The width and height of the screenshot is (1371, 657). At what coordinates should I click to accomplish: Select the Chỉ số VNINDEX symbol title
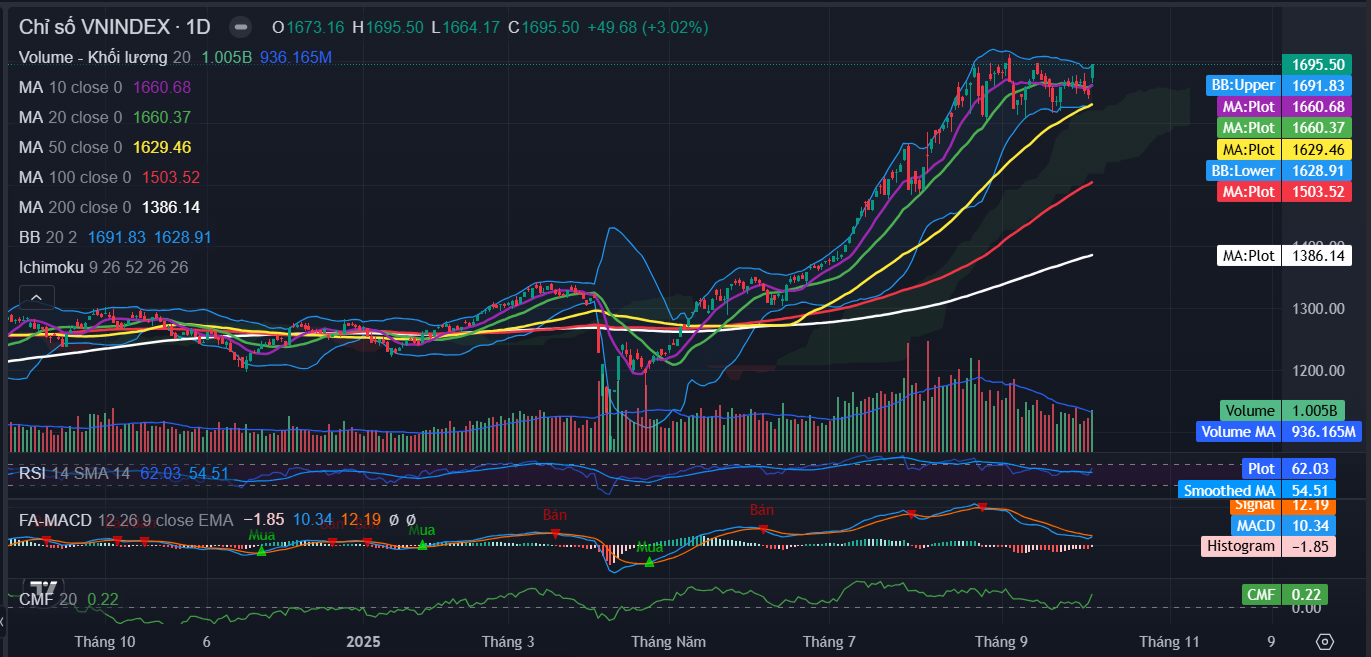pyautogui.click(x=108, y=27)
